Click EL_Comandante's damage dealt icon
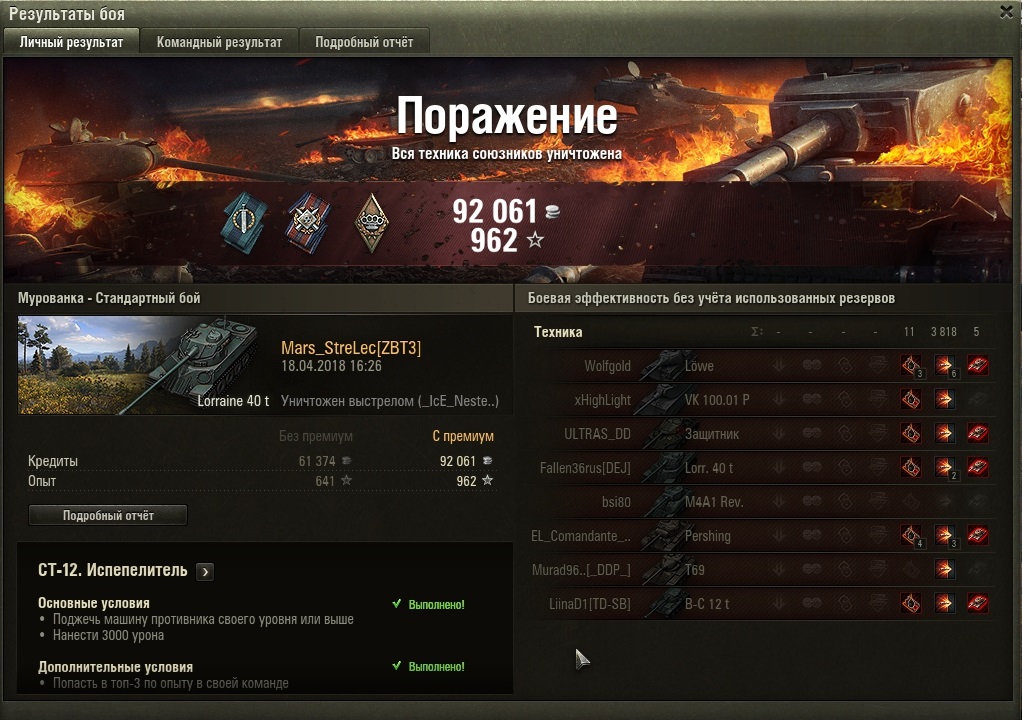1022x720 pixels. tap(944, 536)
